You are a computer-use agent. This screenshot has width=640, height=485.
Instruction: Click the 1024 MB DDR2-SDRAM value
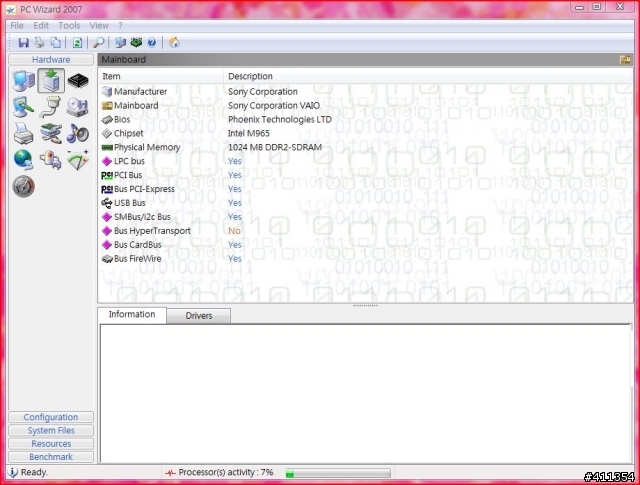tap(275, 147)
